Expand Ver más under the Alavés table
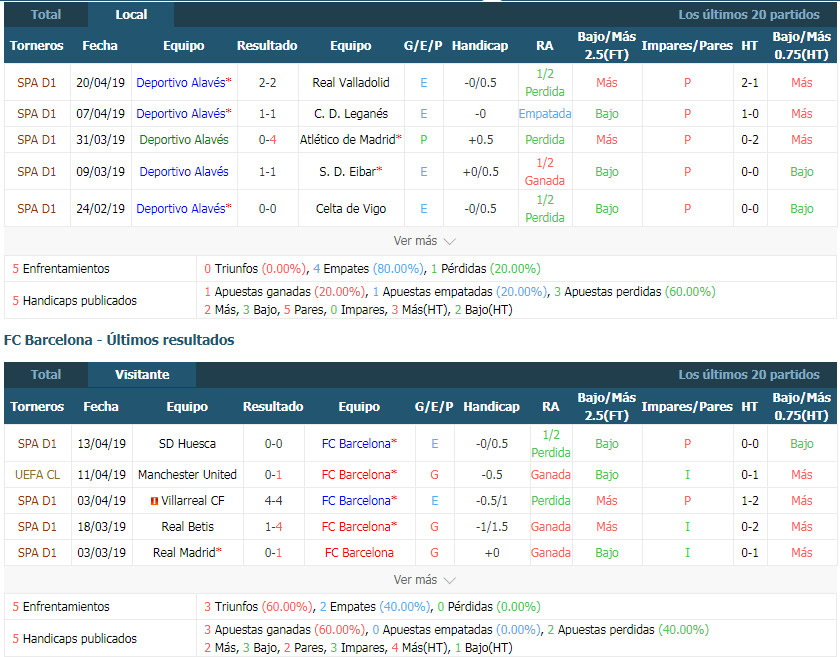 [x=424, y=241]
